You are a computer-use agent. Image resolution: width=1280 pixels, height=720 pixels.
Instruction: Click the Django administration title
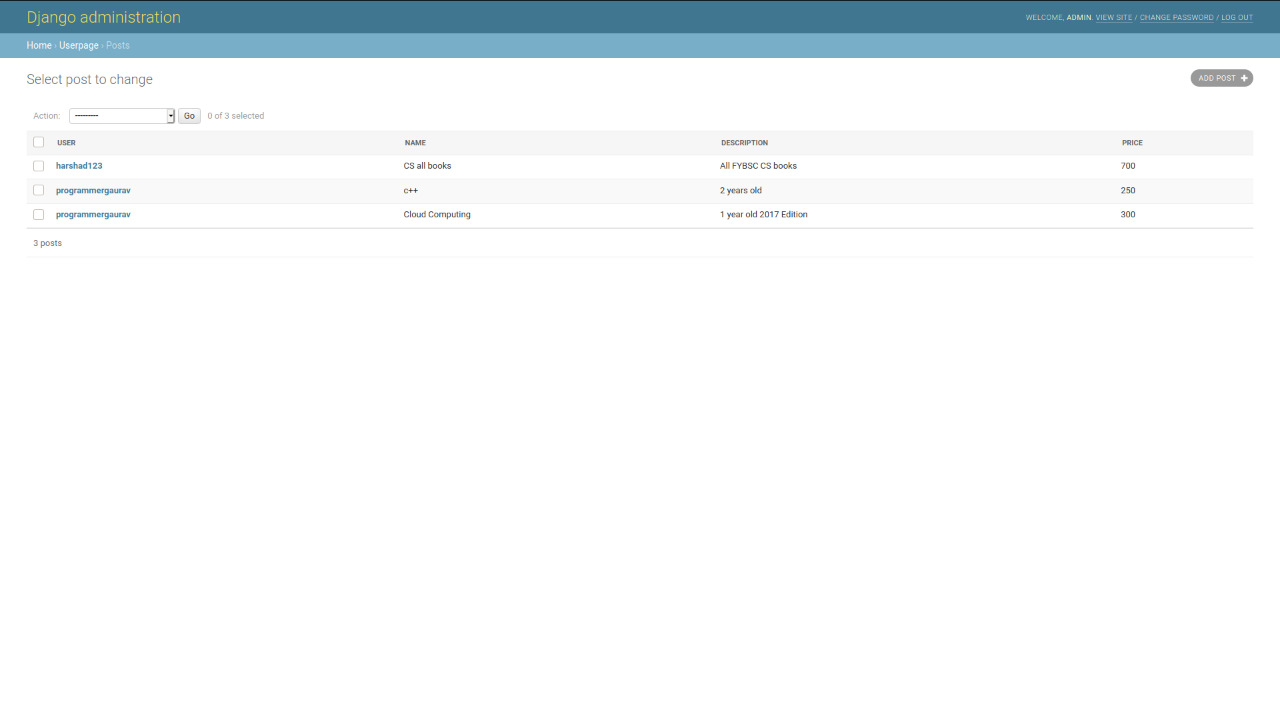click(104, 17)
